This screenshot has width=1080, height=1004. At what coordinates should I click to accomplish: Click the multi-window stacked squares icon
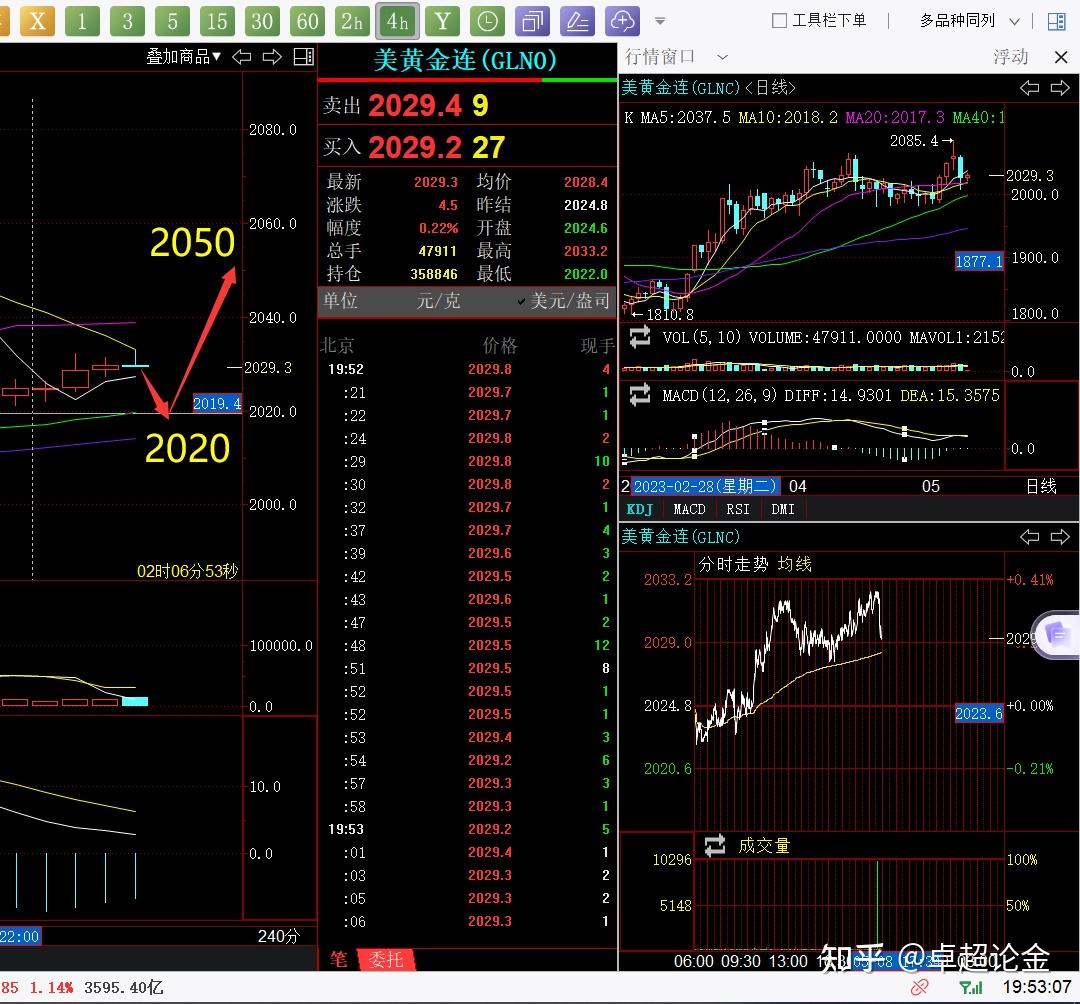pos(532,21)
